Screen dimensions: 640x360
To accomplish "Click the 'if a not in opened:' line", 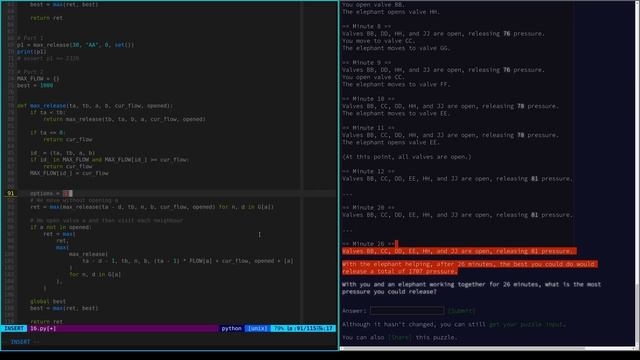I will [61, 227].
